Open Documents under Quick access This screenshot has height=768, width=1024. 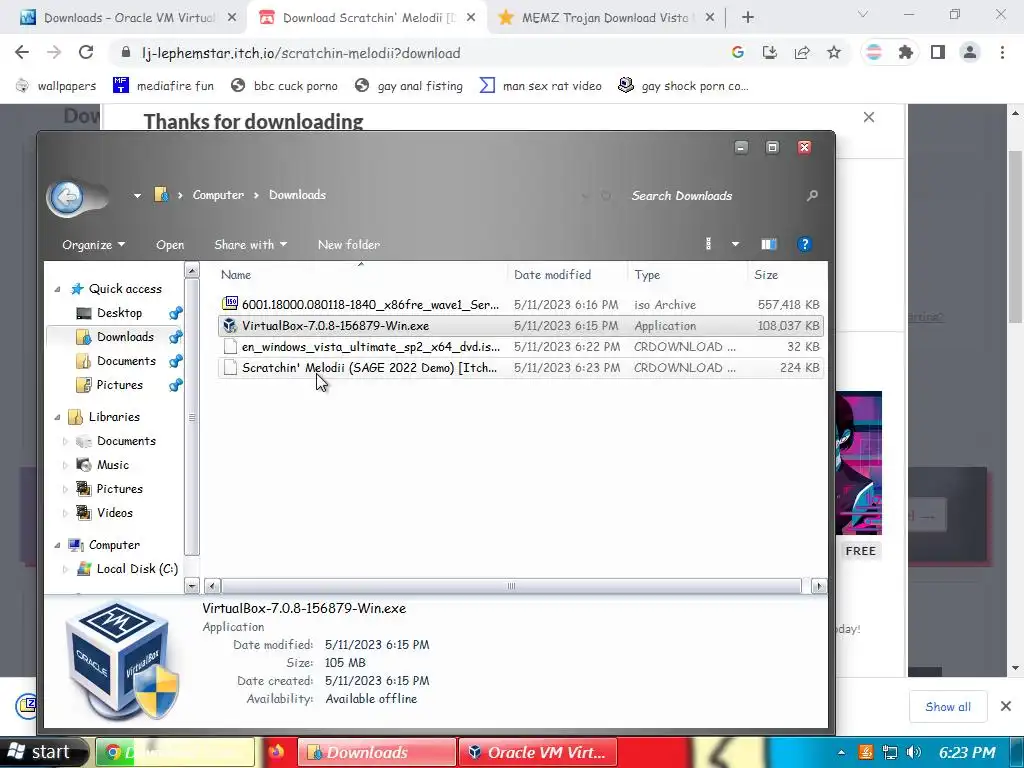126,361
